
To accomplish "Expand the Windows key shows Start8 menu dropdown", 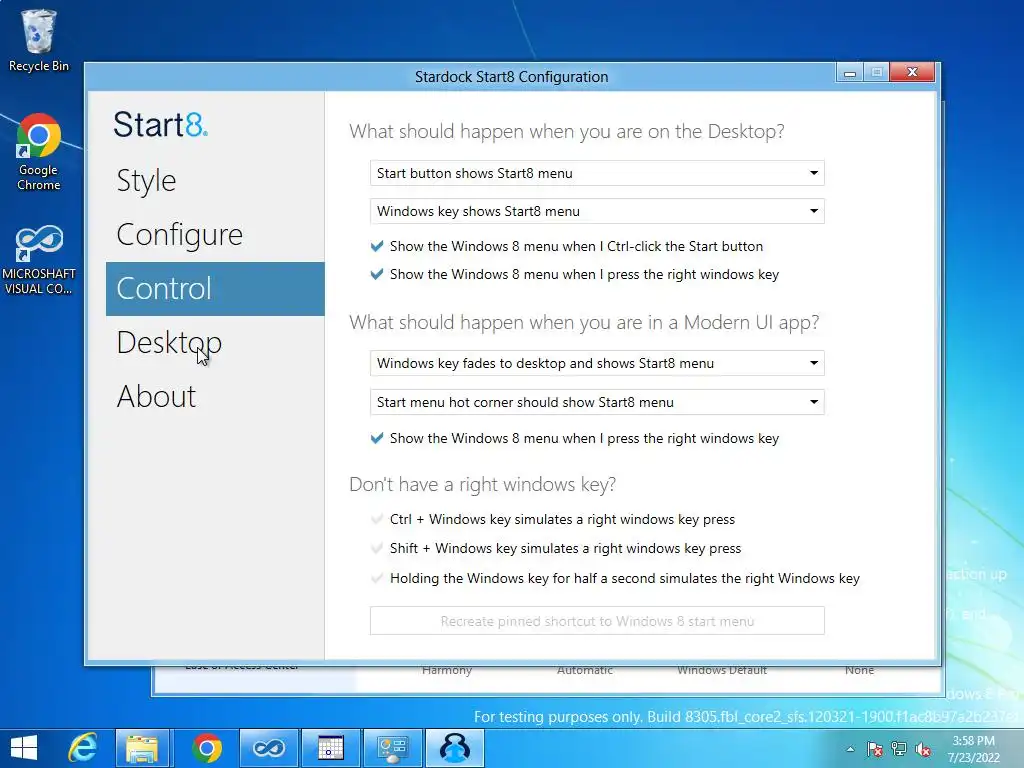I will click(x=597, y=211).
